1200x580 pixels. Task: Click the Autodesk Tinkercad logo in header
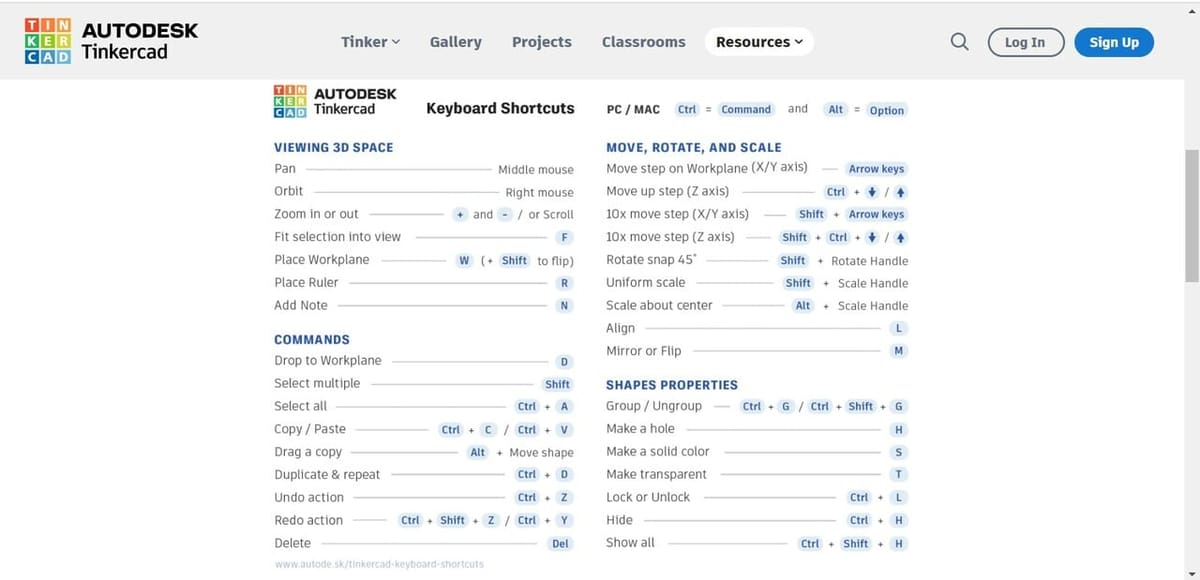click(x=111, y=41)
